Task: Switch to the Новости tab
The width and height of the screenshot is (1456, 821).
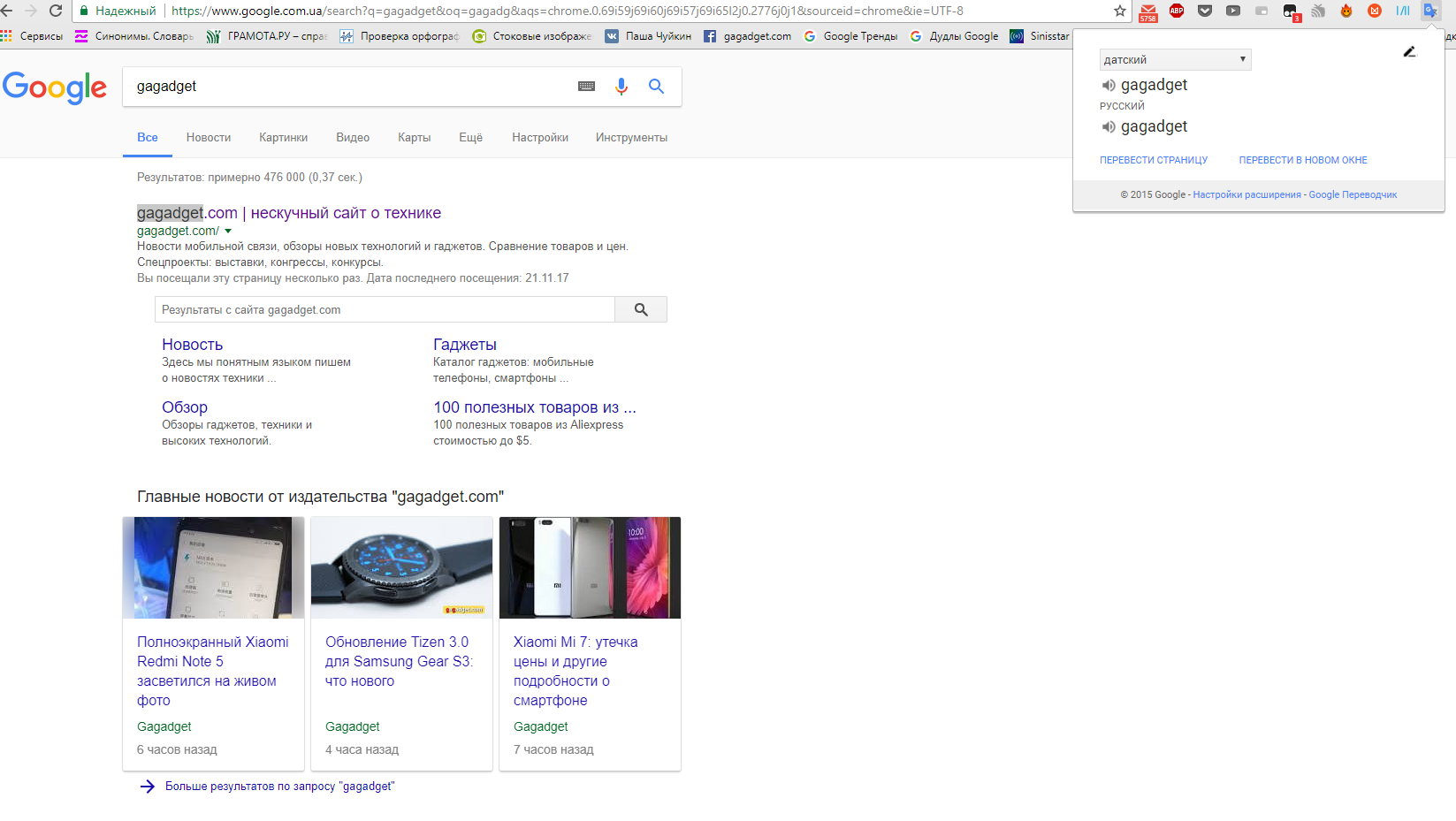Action: 209,137
